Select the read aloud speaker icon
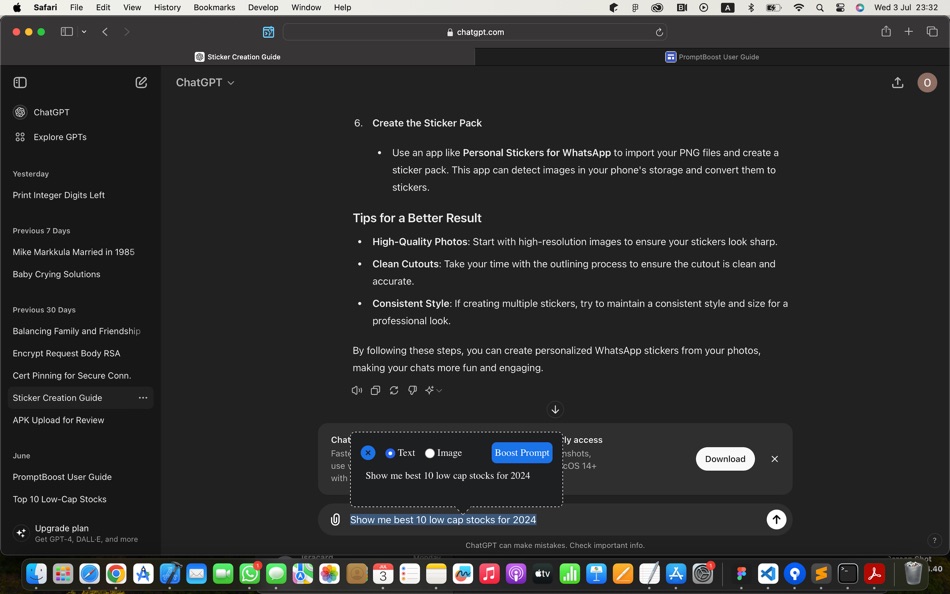The image size is (950, 594). [x=357, y=390]
